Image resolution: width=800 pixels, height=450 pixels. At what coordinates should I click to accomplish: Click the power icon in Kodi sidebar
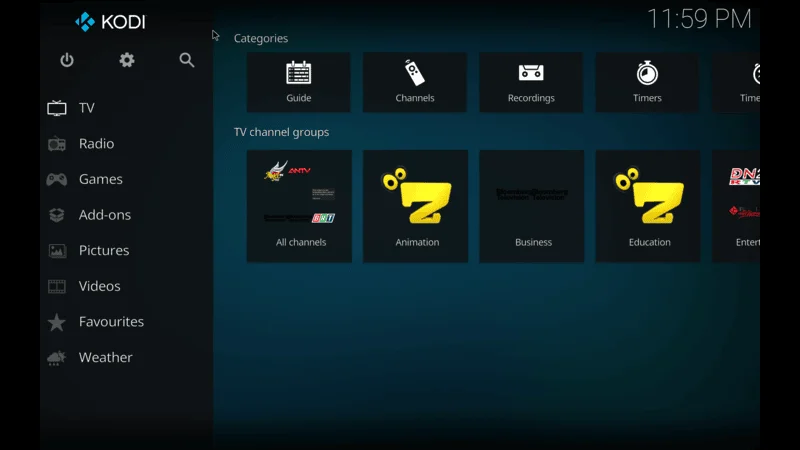[67, 60]
